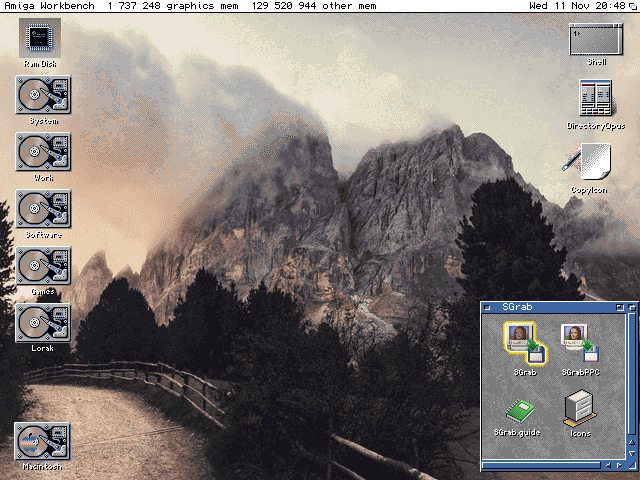Click the Software hard drive icon
The height and width of the screenshot is (480, 640).
point(43,209)
